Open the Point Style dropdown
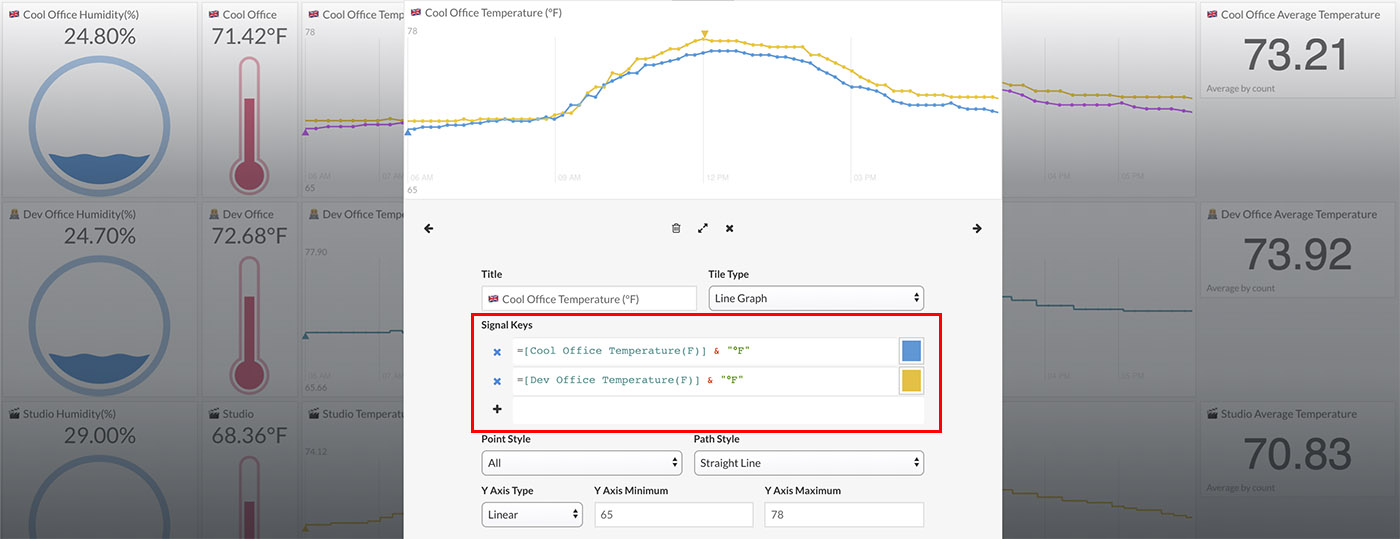1400x539 pixels. (x=581, y=463)
